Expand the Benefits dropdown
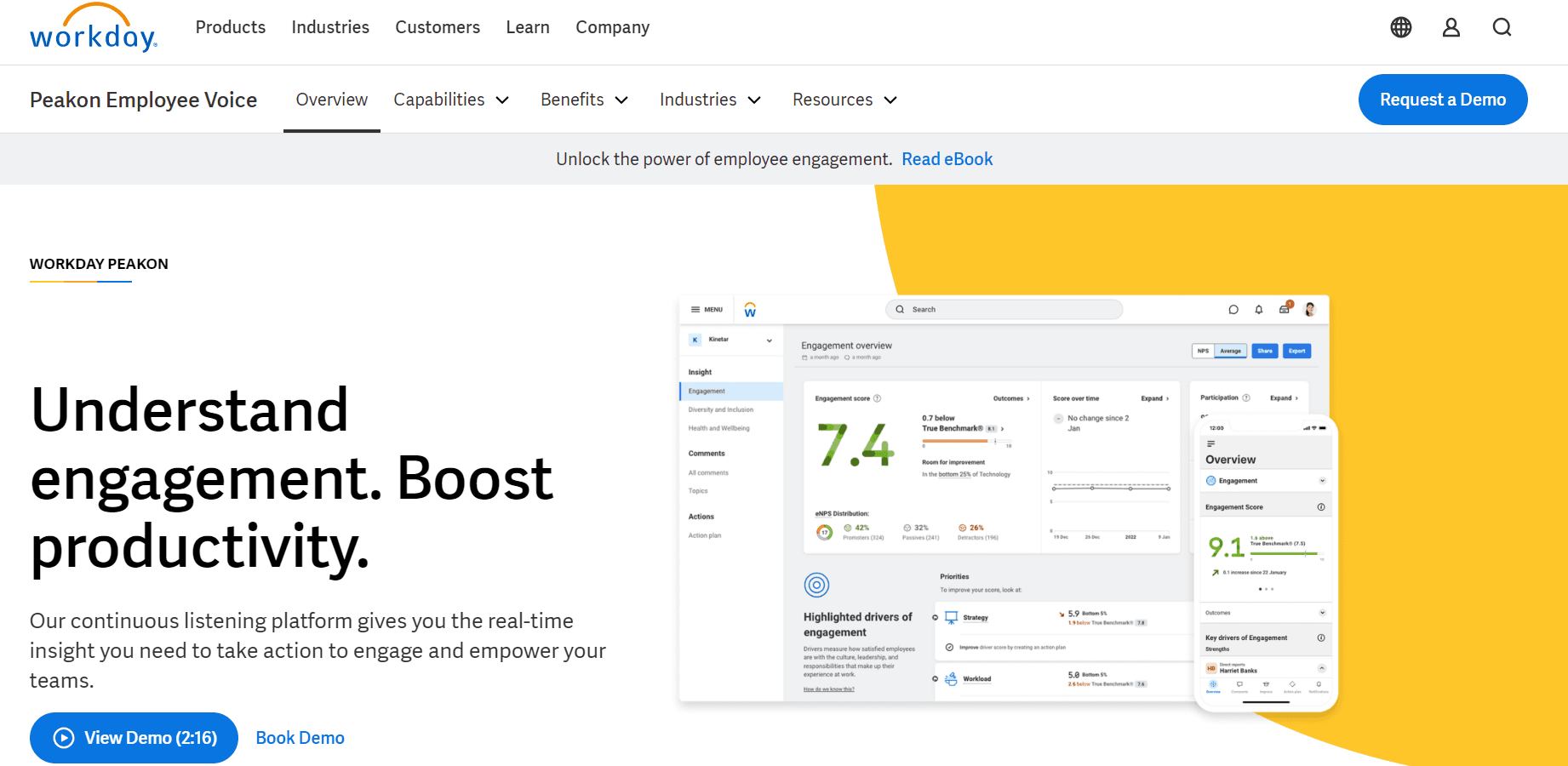The image size is (1568, 766). (x=585, y=100)
